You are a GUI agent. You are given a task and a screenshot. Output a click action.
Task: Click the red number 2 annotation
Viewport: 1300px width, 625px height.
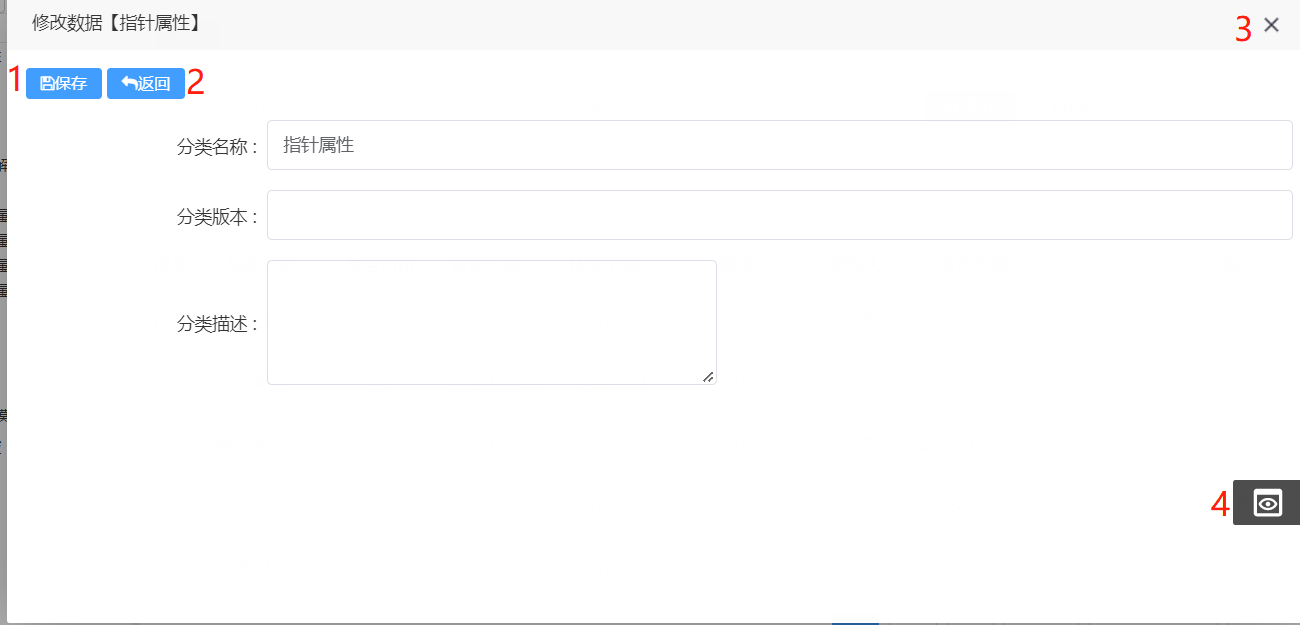[196, 83]
